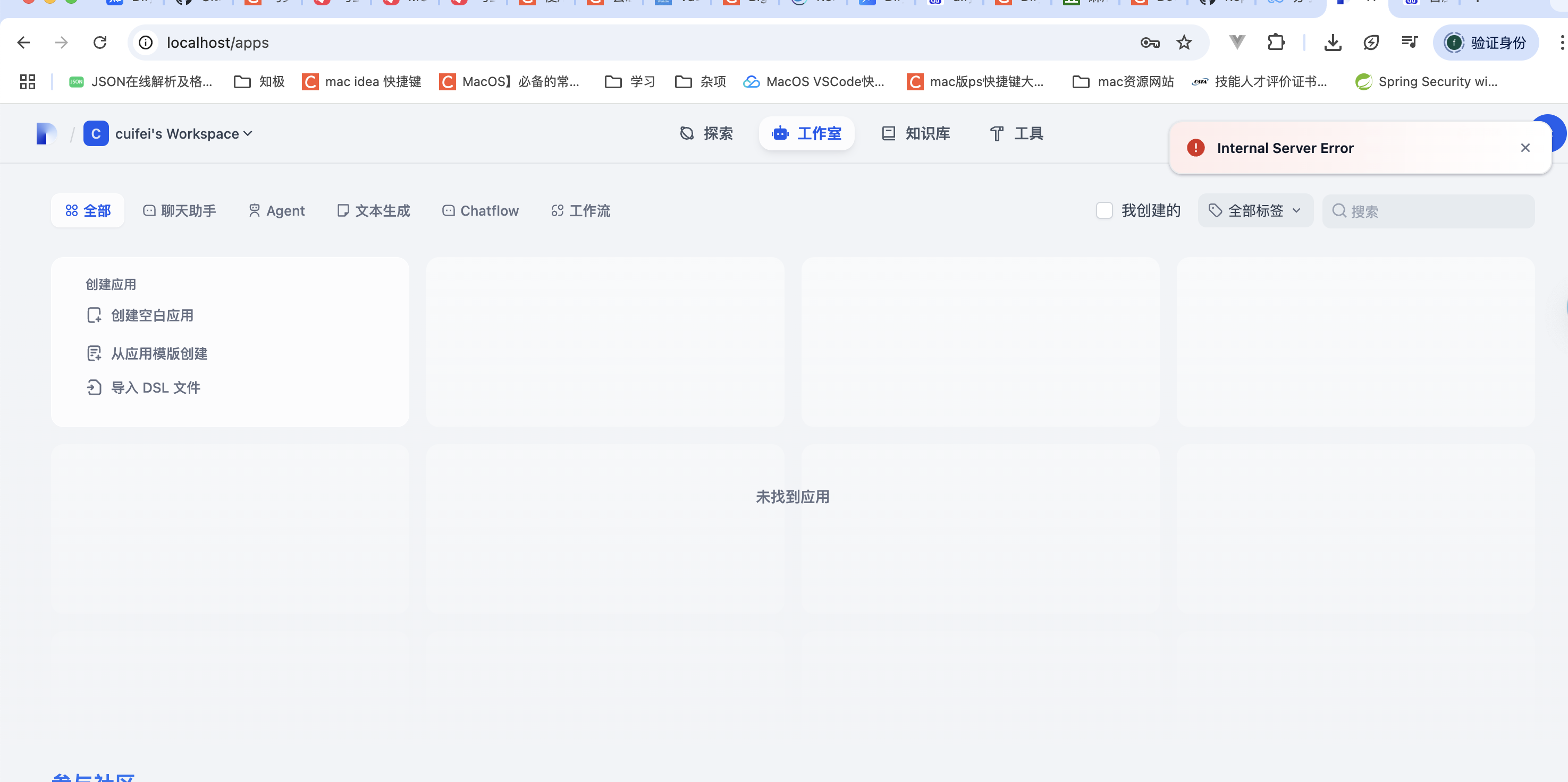
Task: Toggle the 我创建的 checkbox
Action: pyautogui.click(x=1104, y=210)
